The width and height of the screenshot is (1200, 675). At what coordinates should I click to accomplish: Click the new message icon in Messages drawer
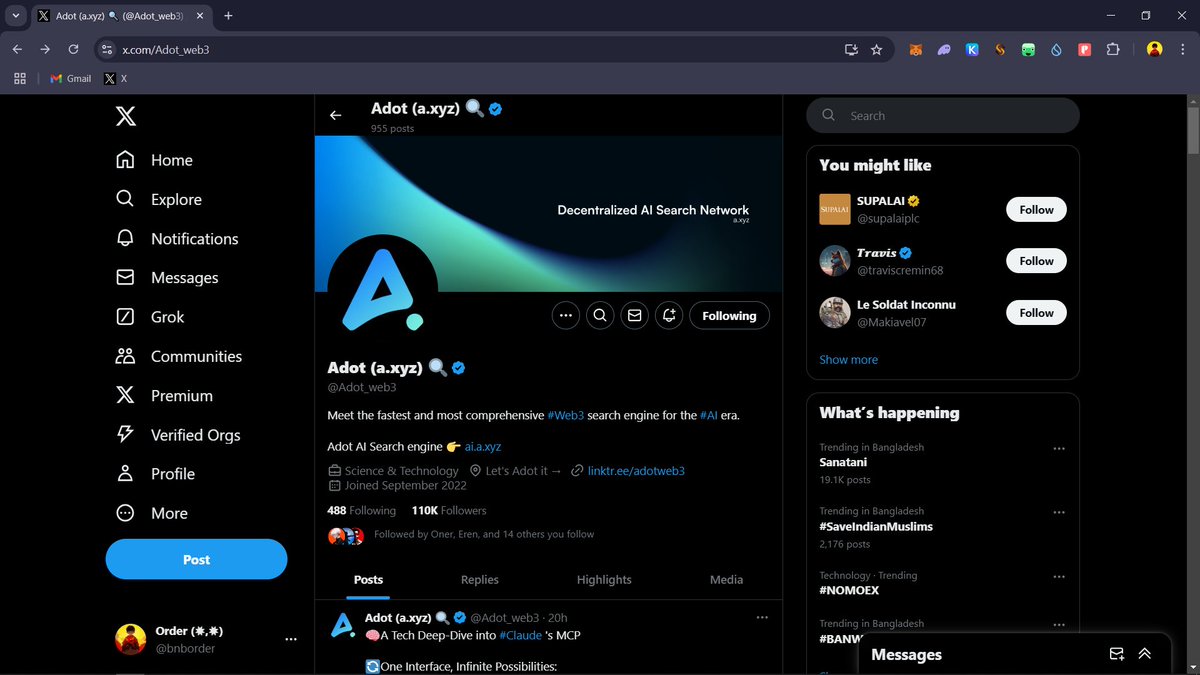coord(1117,654)
